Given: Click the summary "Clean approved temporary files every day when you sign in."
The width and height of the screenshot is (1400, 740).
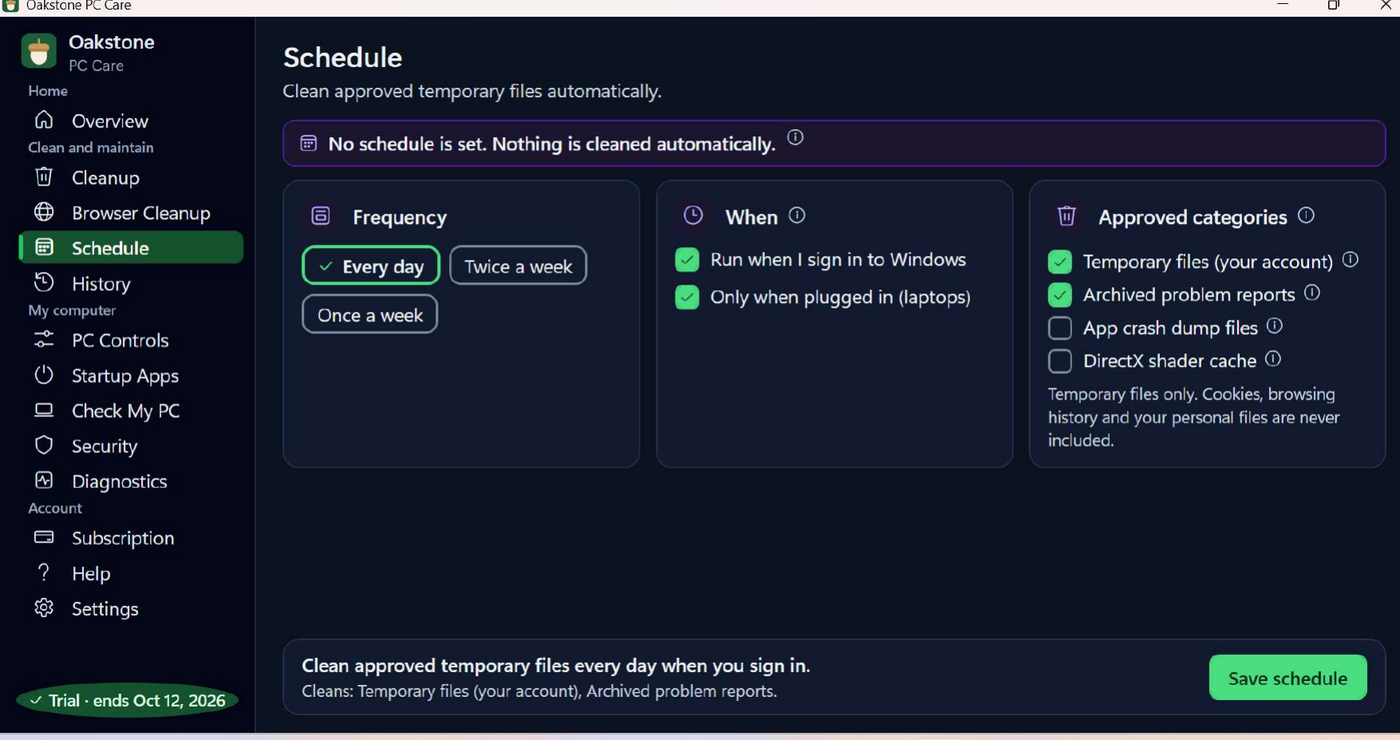Looking at the screenshot, I should (x=556, y=665).
